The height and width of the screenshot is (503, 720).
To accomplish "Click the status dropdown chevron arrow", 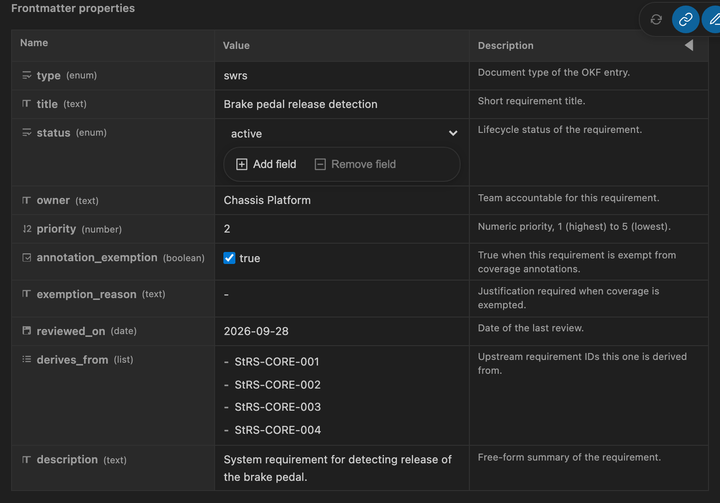I will [x=453, y=133].
